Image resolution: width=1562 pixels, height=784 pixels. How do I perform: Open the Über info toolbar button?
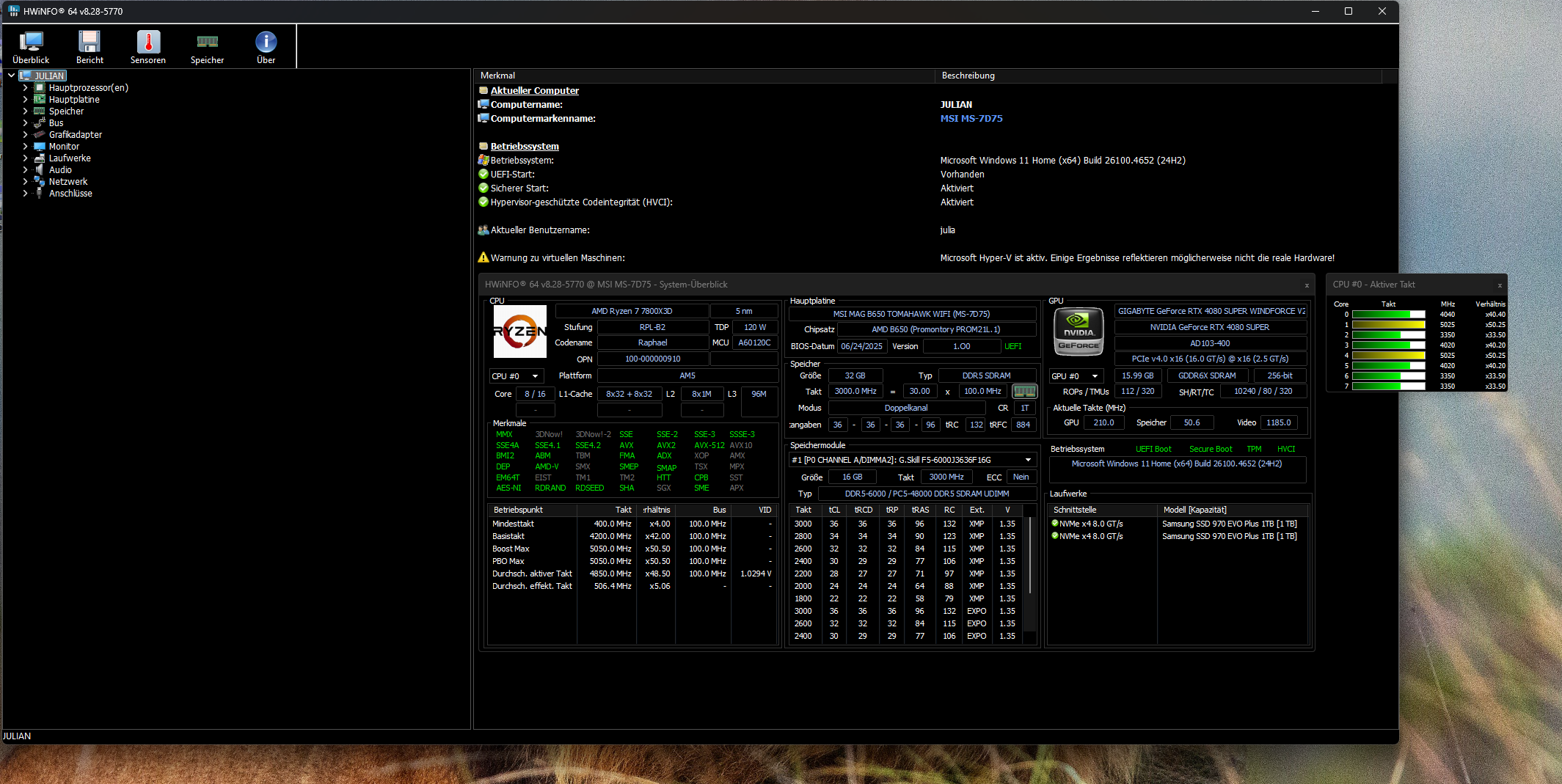(266, 47)
